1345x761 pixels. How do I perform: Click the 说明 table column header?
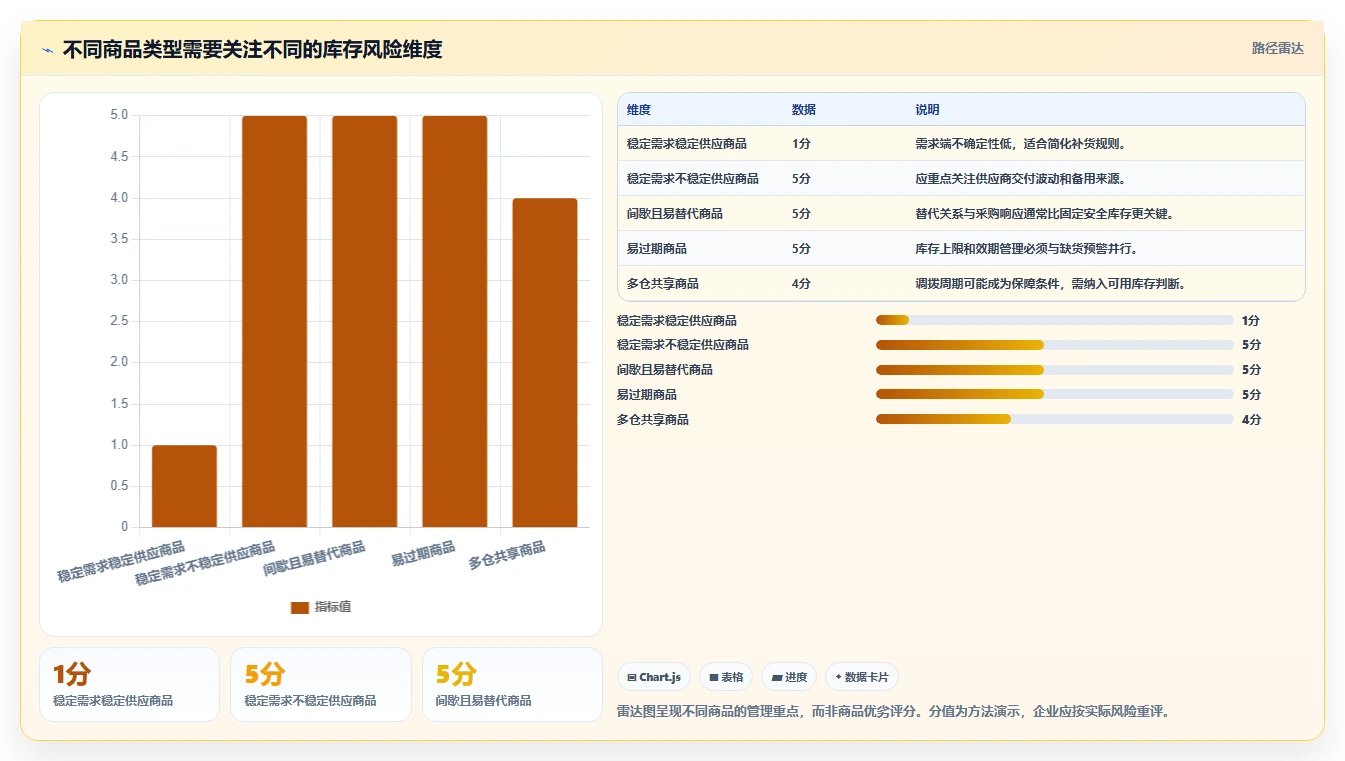(x=927, y=110)
